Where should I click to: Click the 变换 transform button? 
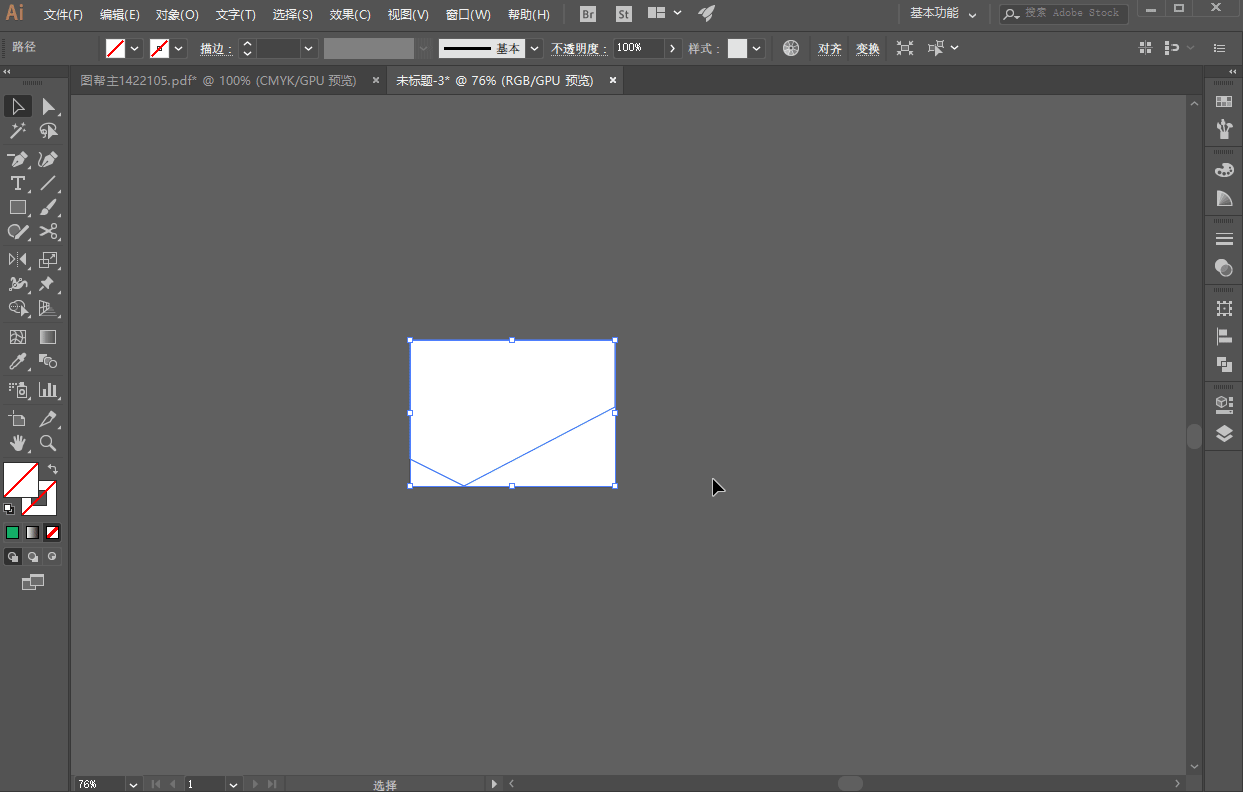click(x=868, y=49)
